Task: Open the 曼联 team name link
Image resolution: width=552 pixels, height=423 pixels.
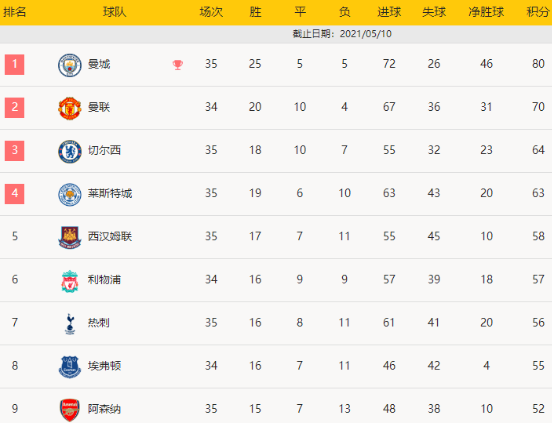Action: 99,107
